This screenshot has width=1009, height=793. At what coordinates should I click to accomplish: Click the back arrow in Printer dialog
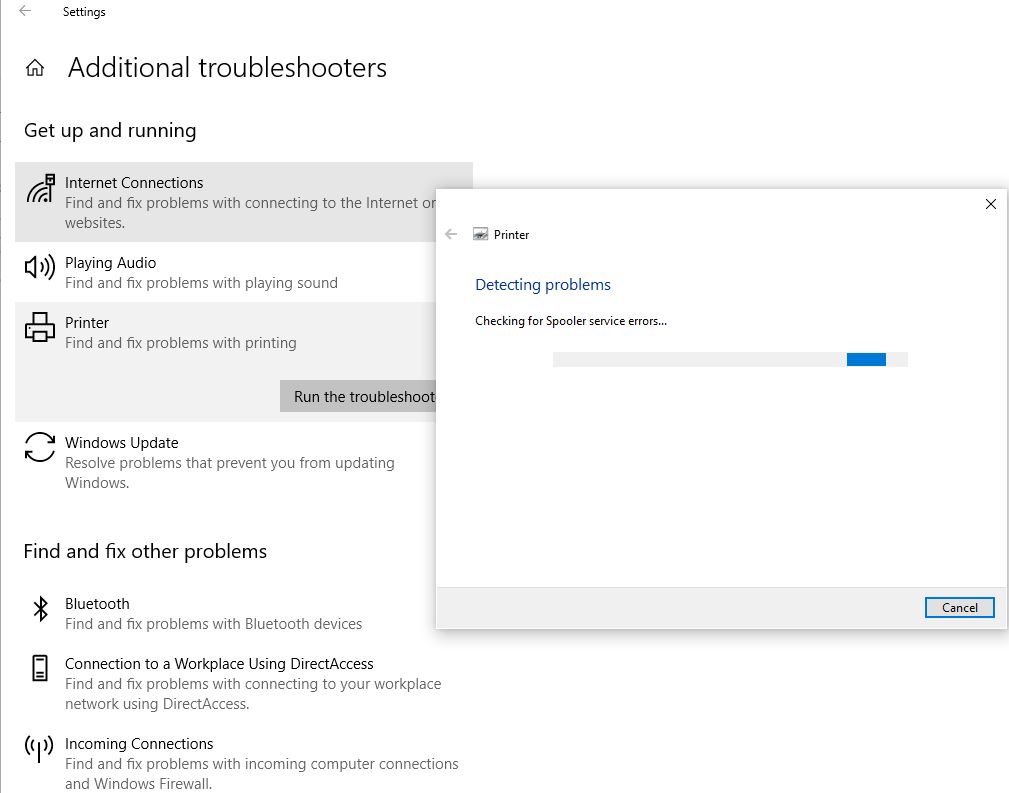(451, 234)
